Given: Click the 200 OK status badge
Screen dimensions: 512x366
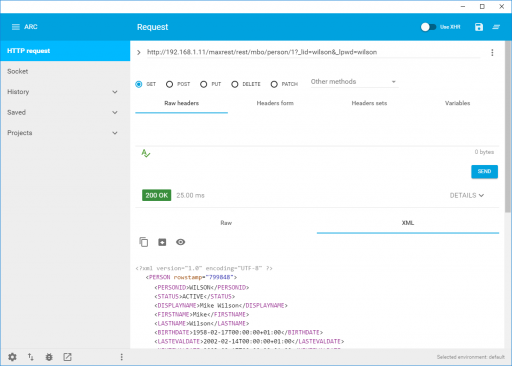Looking at the screenshot, I should click(x=156, y=195).
